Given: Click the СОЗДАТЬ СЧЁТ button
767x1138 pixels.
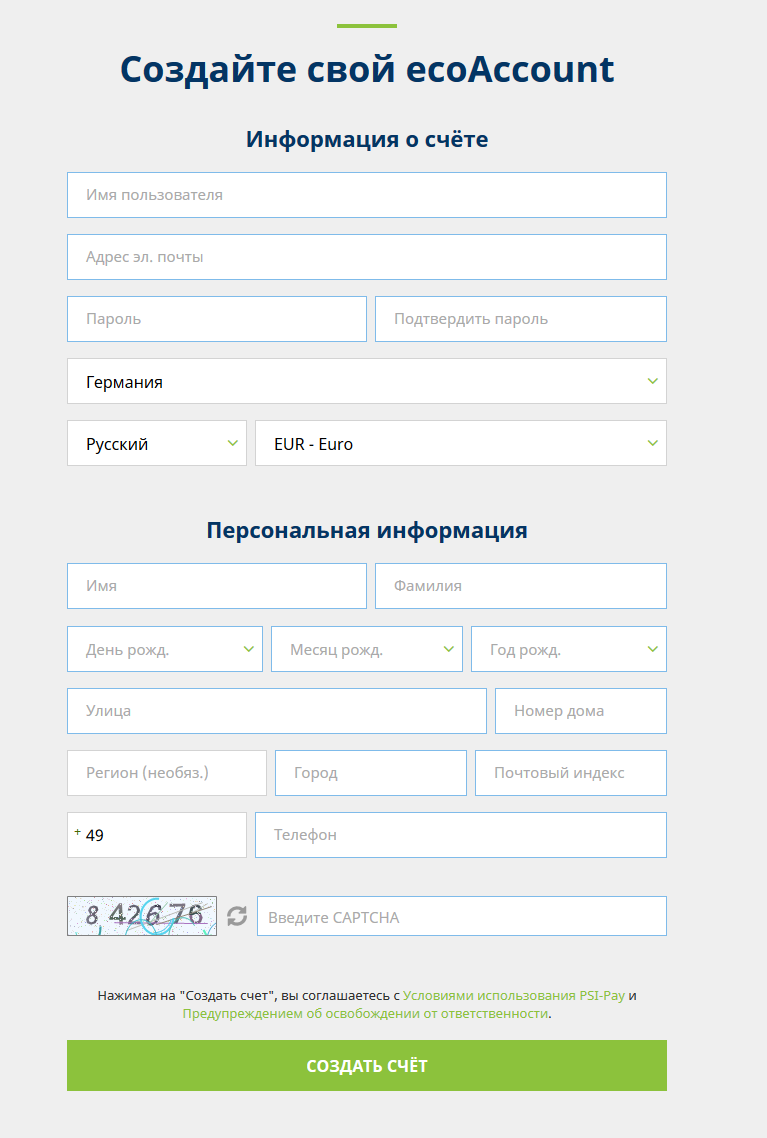Looking at the screenshot, I should point(366,1065).
